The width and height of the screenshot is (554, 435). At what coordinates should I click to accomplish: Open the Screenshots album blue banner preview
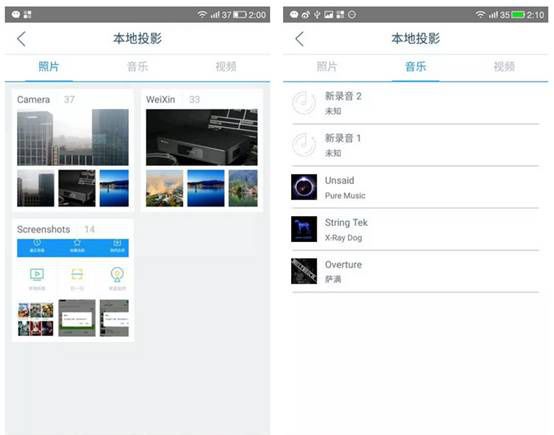[x=73, y=248]
